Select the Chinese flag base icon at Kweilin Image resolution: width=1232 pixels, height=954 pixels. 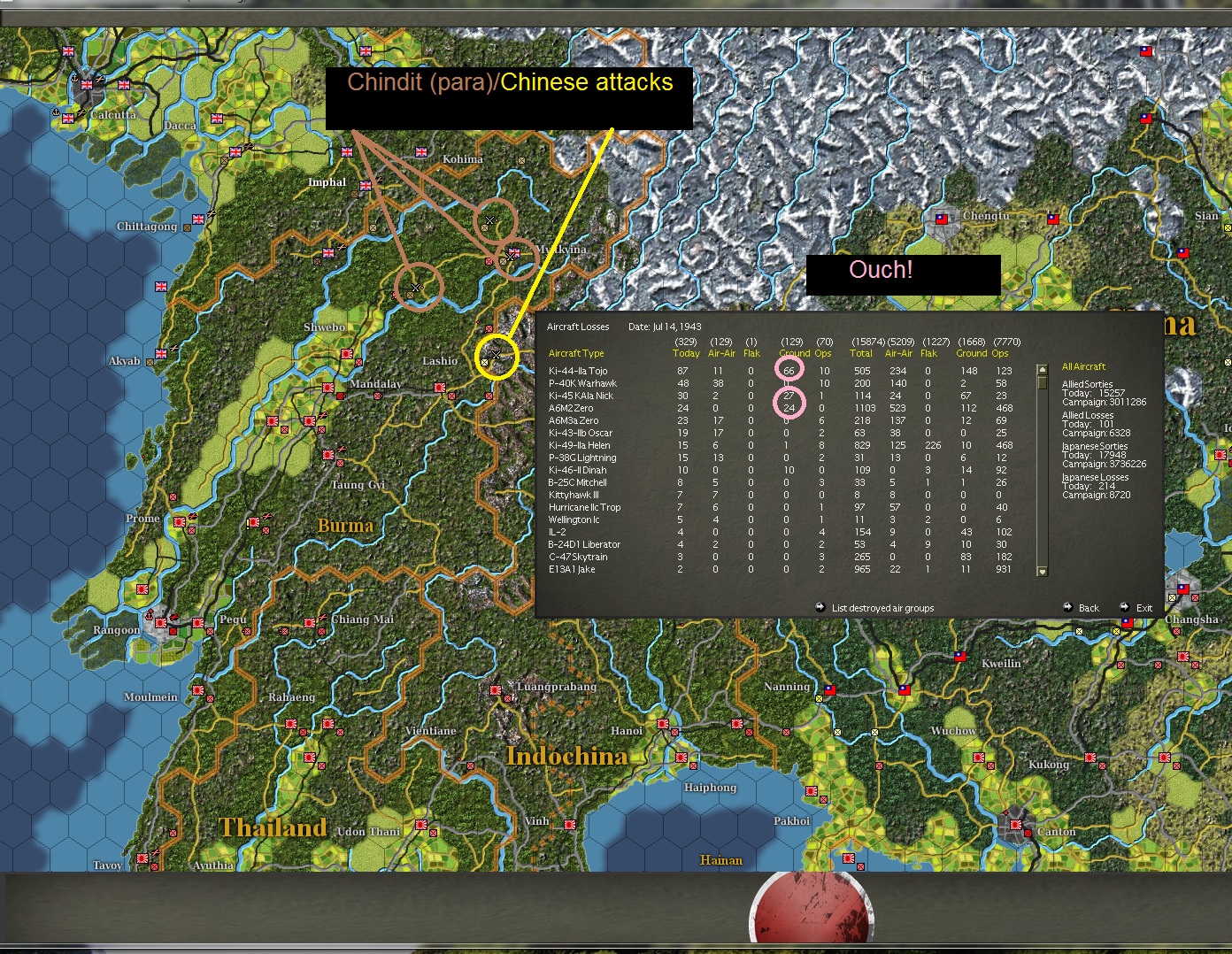(x=960, y=657)
